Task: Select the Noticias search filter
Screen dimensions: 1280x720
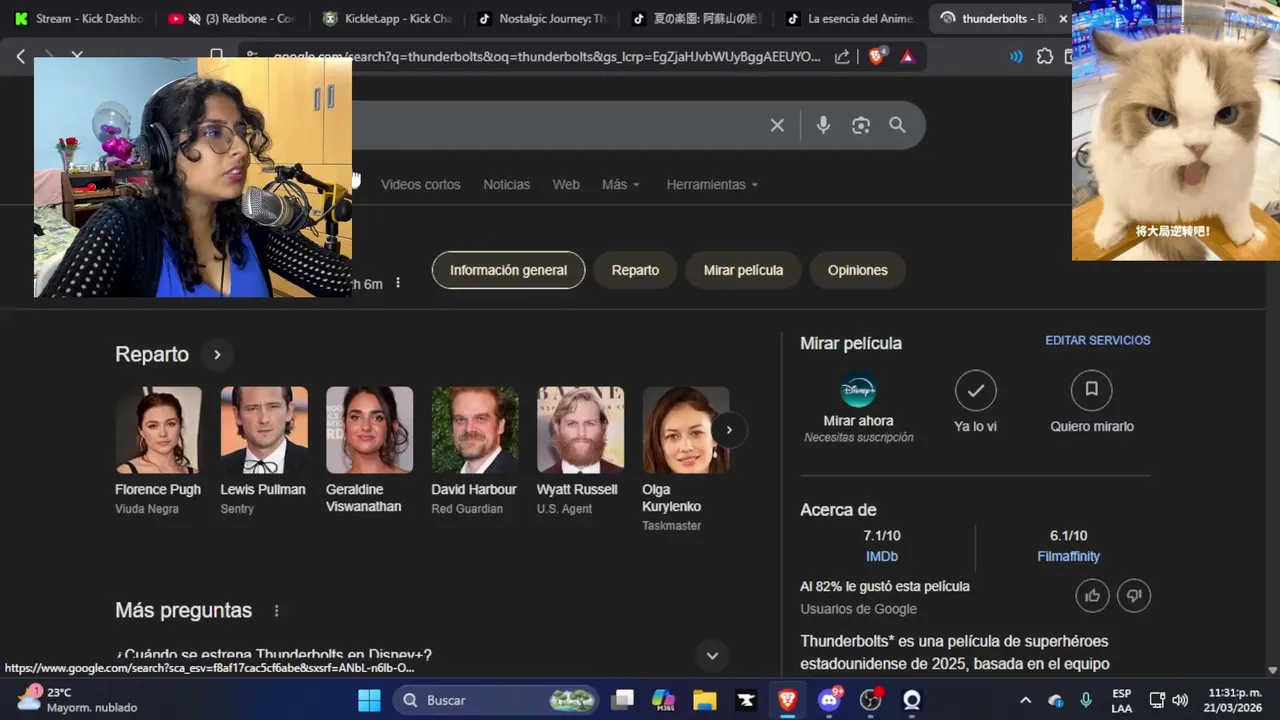Action: 507,185
